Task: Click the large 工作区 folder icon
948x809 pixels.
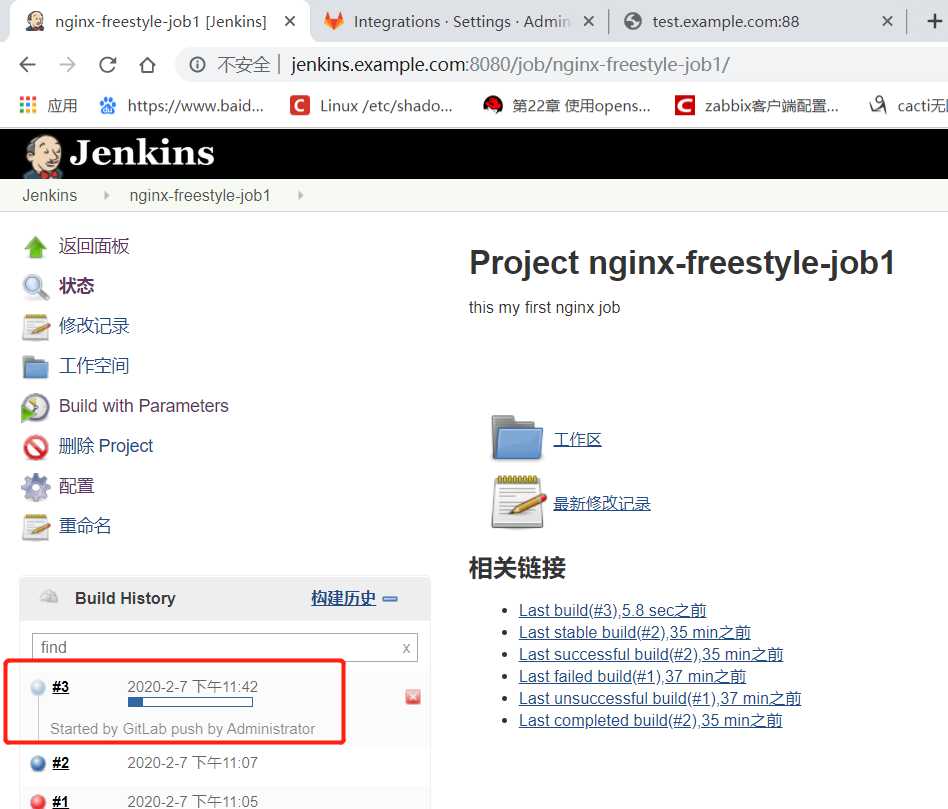Action: tap(517, 437)
